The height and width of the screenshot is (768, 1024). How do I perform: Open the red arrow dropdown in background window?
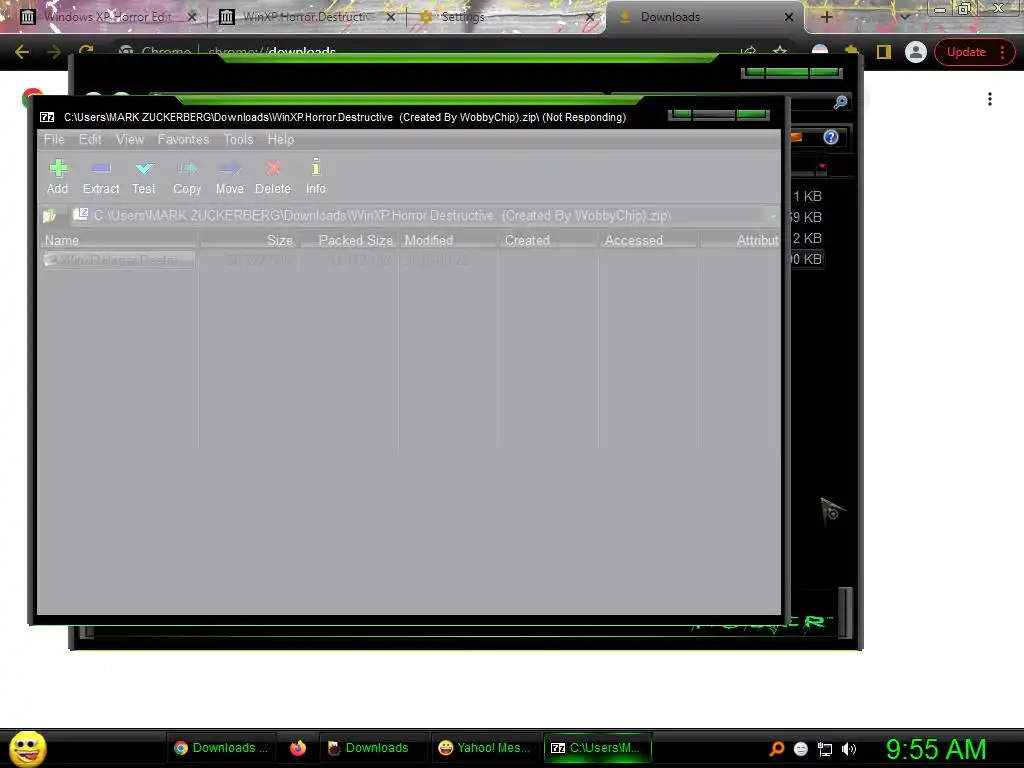coord(822,167)
